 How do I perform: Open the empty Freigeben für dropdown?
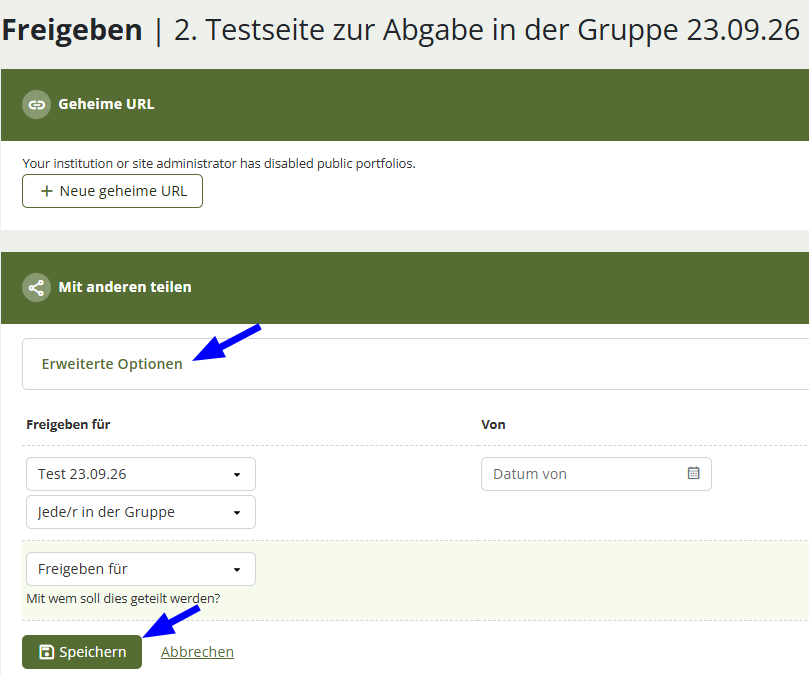[141, 569]
